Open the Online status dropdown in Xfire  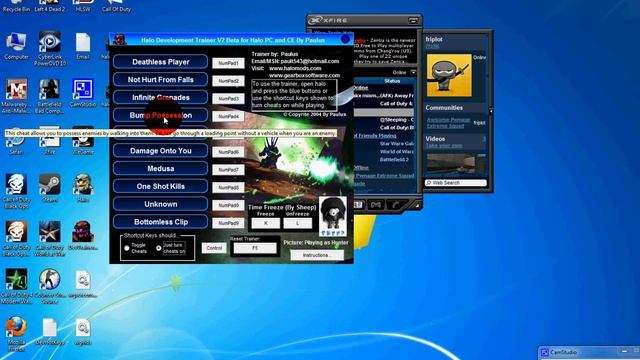pyautogui.click(x=413, y=72)
